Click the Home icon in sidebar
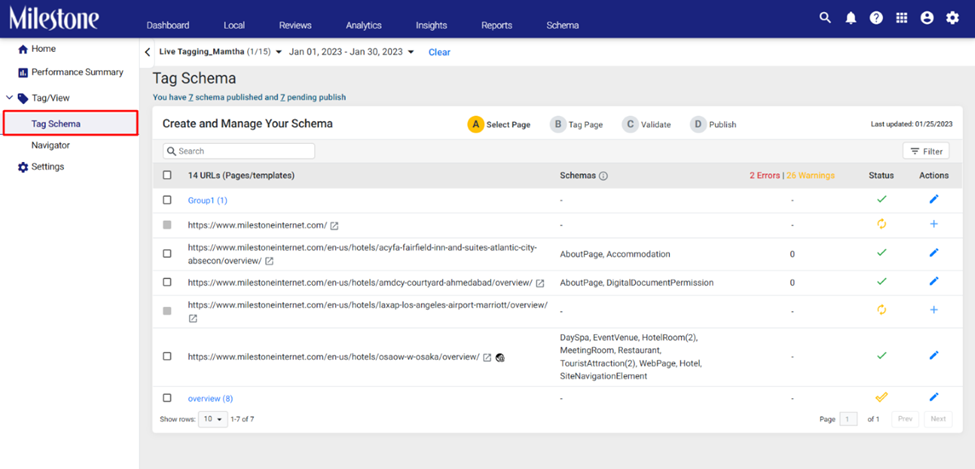975x469 pixels. [x=23, y=49]
